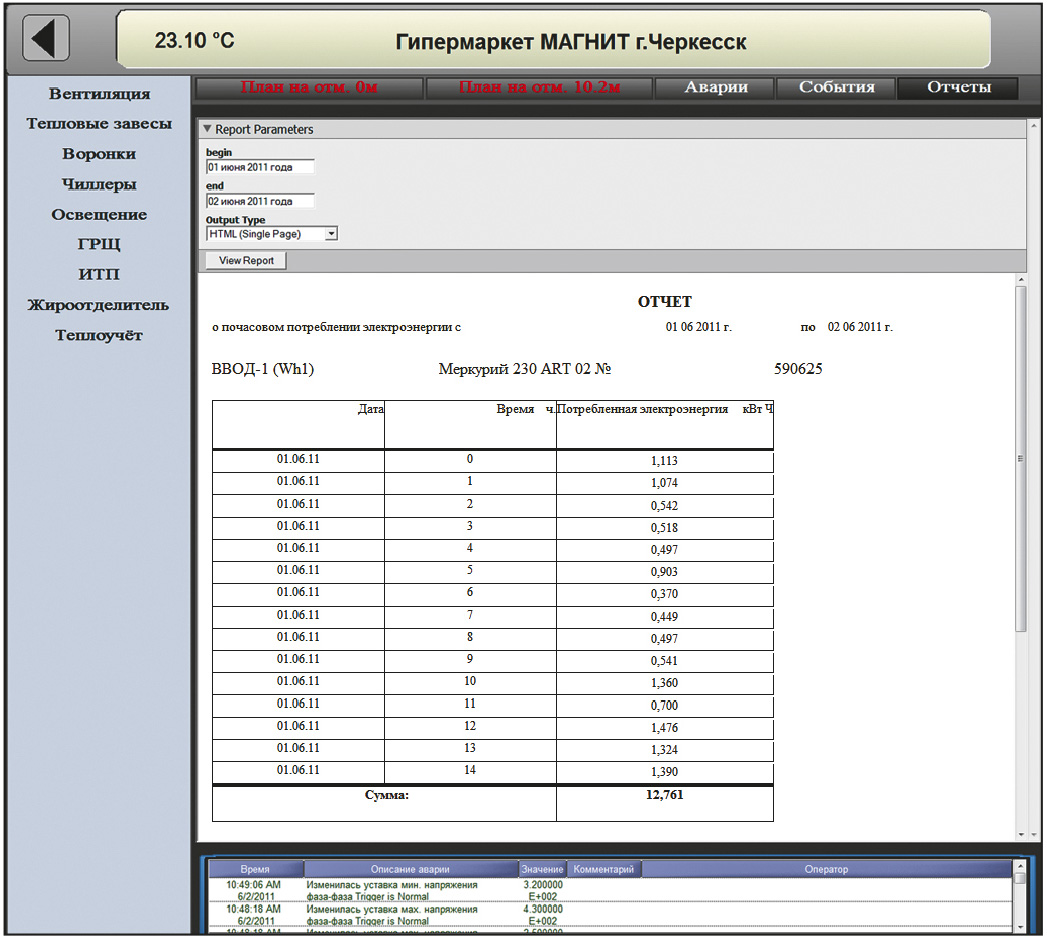
Task: Click the total sum 12,761
Action: 664,794
